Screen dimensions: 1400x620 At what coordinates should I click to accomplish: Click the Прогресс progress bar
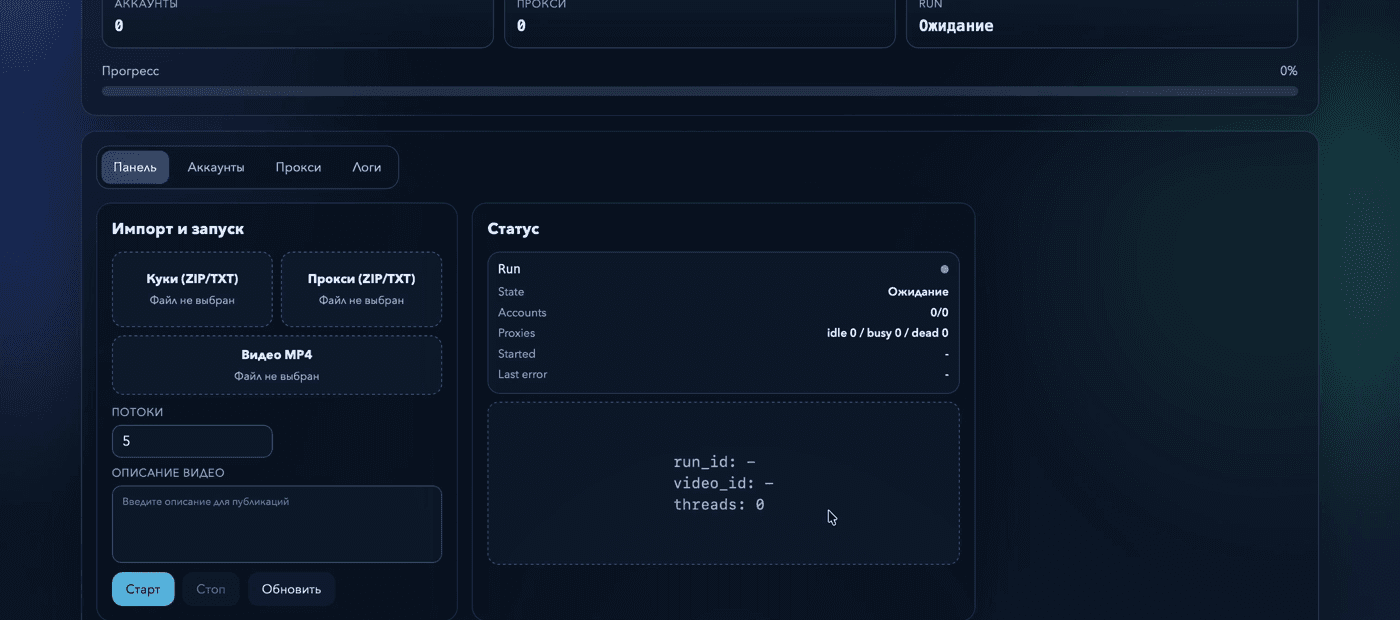pyautogui.click(x=700, y=91)
